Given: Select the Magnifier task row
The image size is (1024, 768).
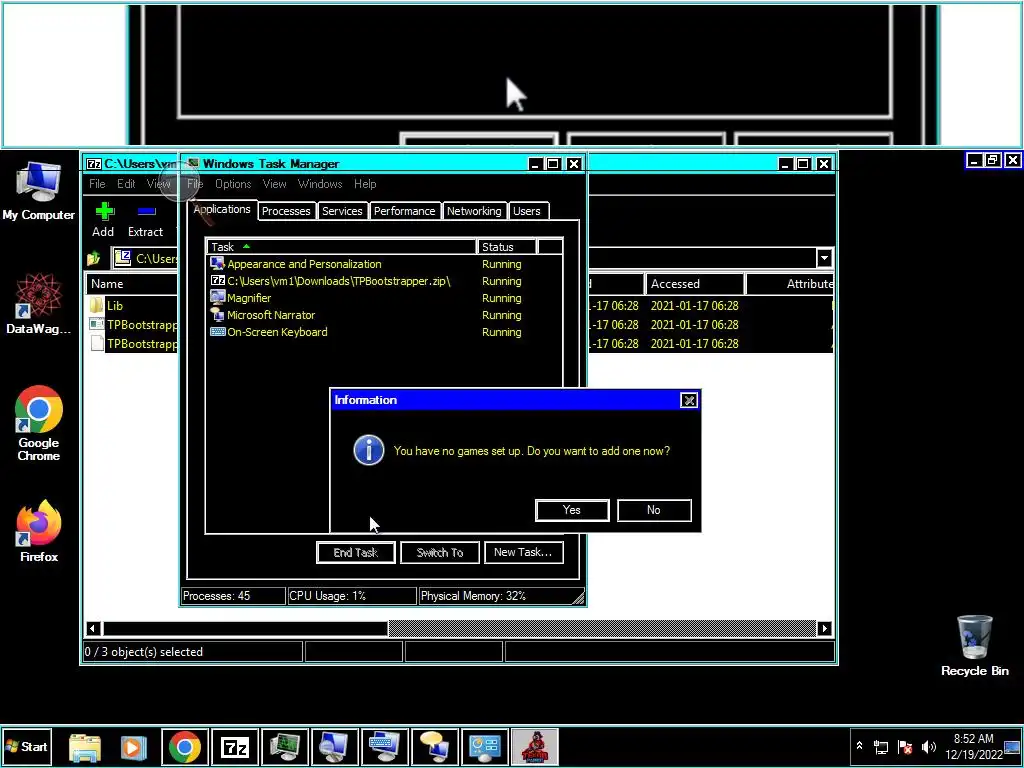Looking at the screenshot, I should click(384, 298).
